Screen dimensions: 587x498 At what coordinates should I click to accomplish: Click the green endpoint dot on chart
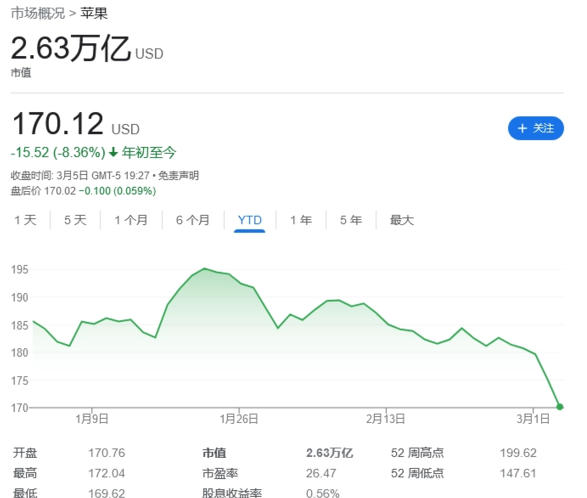(560, 407)
